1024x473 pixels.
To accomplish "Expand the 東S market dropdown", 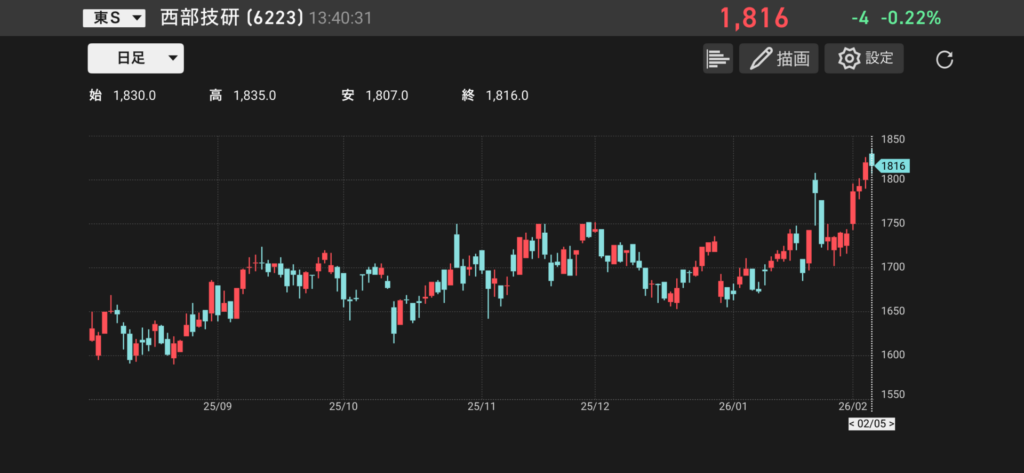I will [114, 18].
